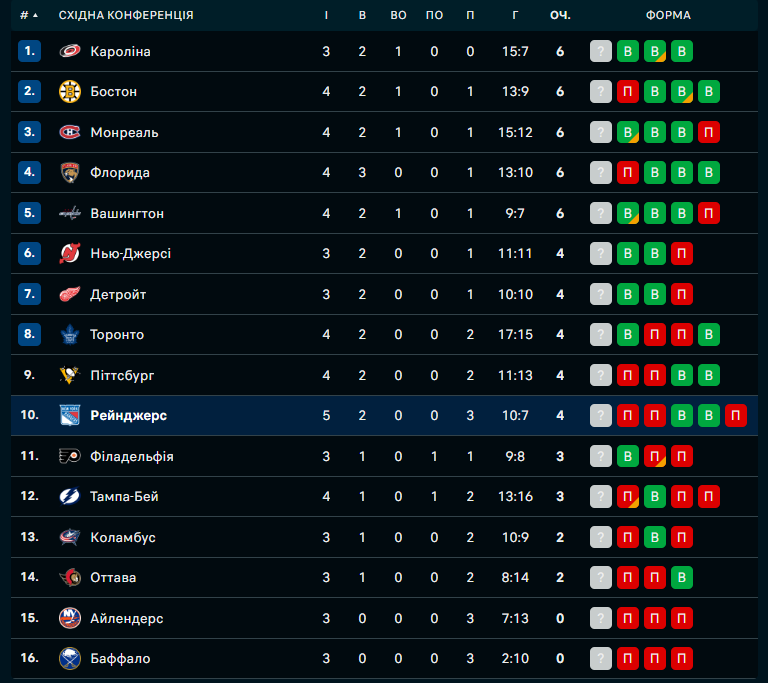The image size is (768, 683).
Task: Open the Рейнджерс team link
Action: tap(128, 416)
